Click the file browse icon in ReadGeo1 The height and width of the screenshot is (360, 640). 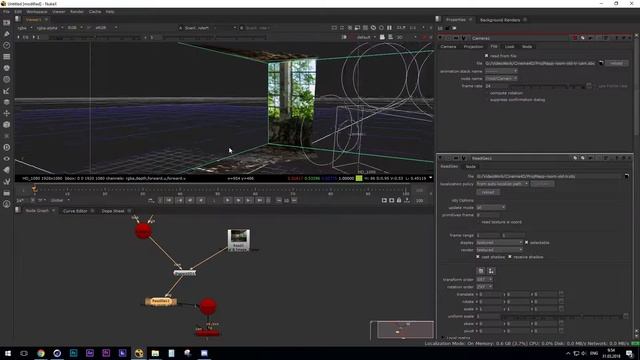pos(627,176)
